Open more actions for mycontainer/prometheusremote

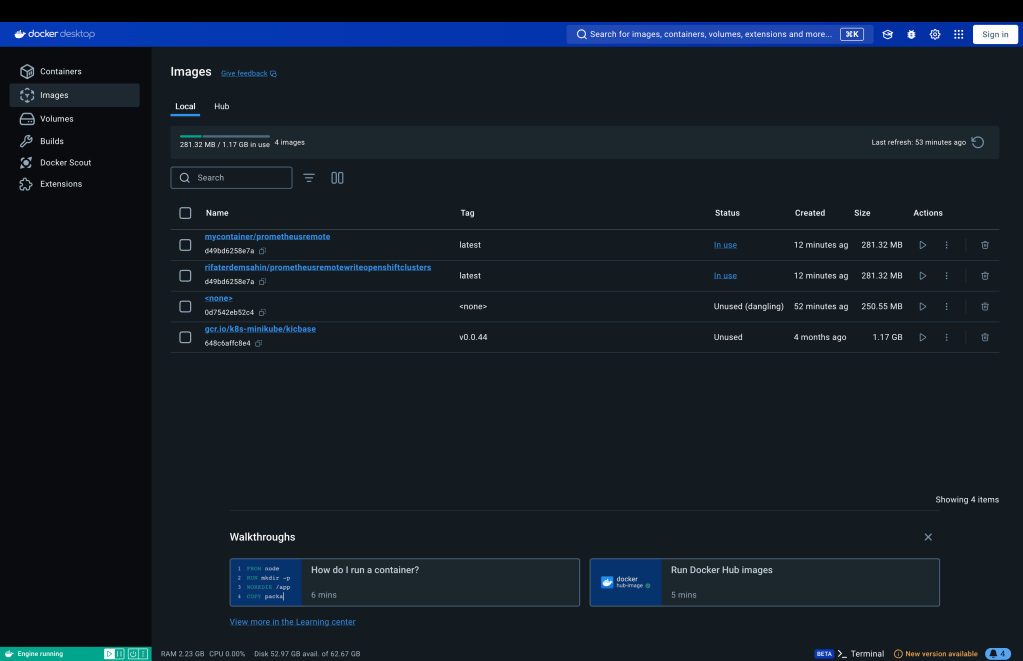coord(947,245)
